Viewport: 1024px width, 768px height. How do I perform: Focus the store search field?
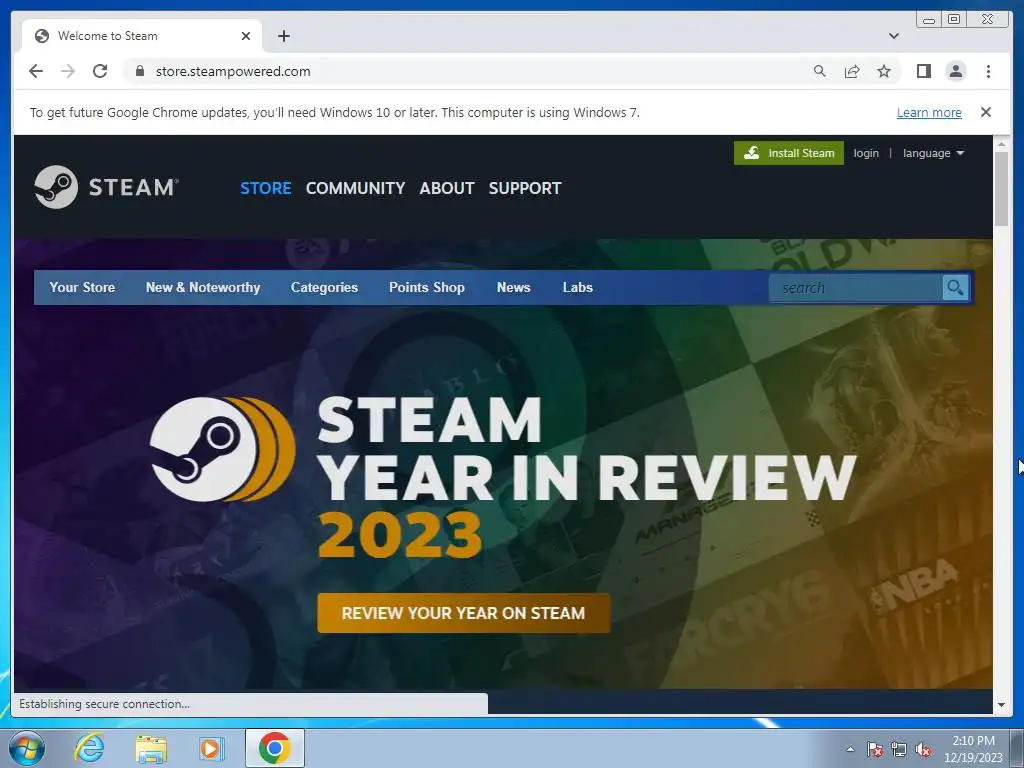point(856,288)
